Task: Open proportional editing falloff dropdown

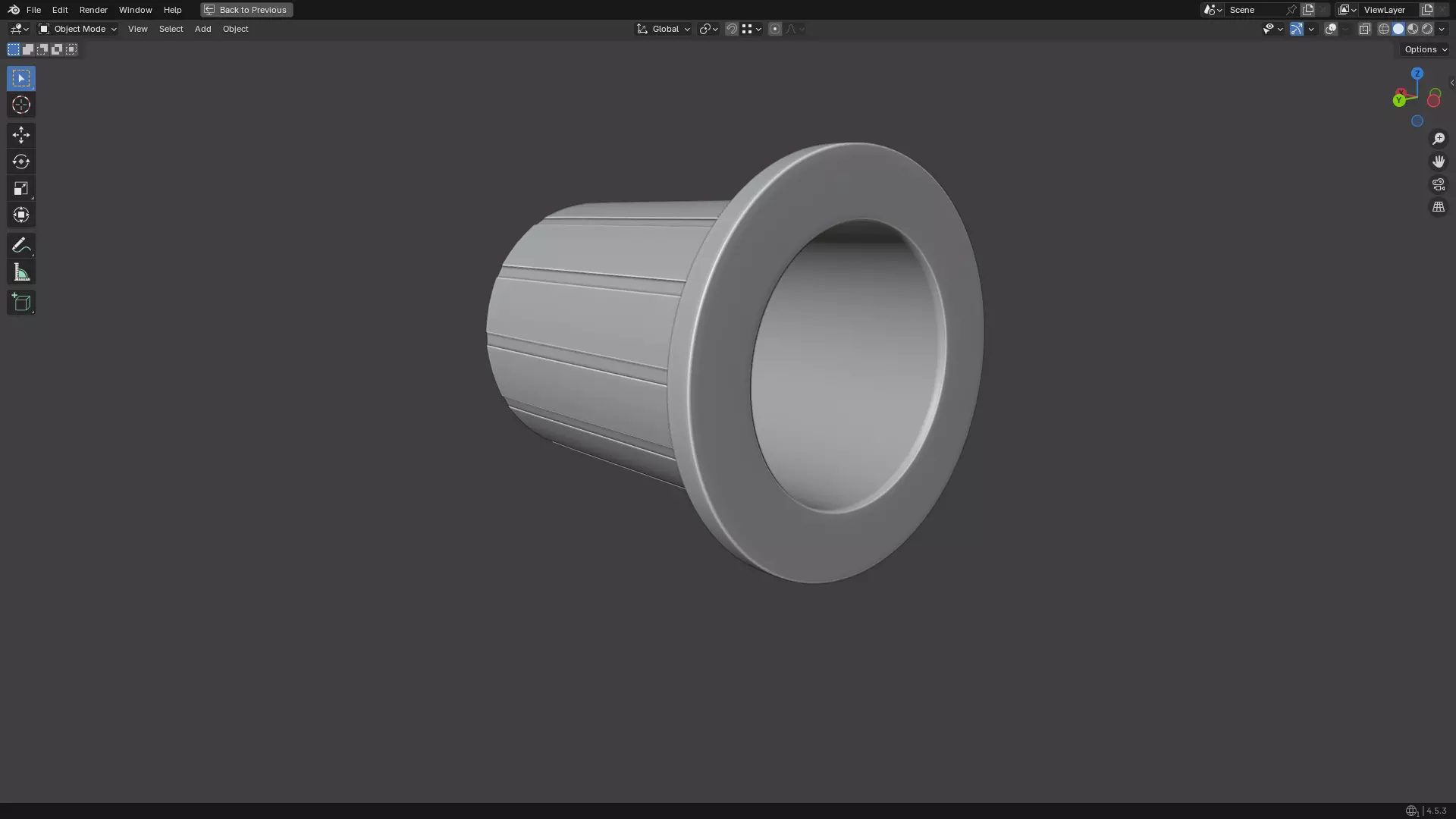Action: click(x=795, y=29)
